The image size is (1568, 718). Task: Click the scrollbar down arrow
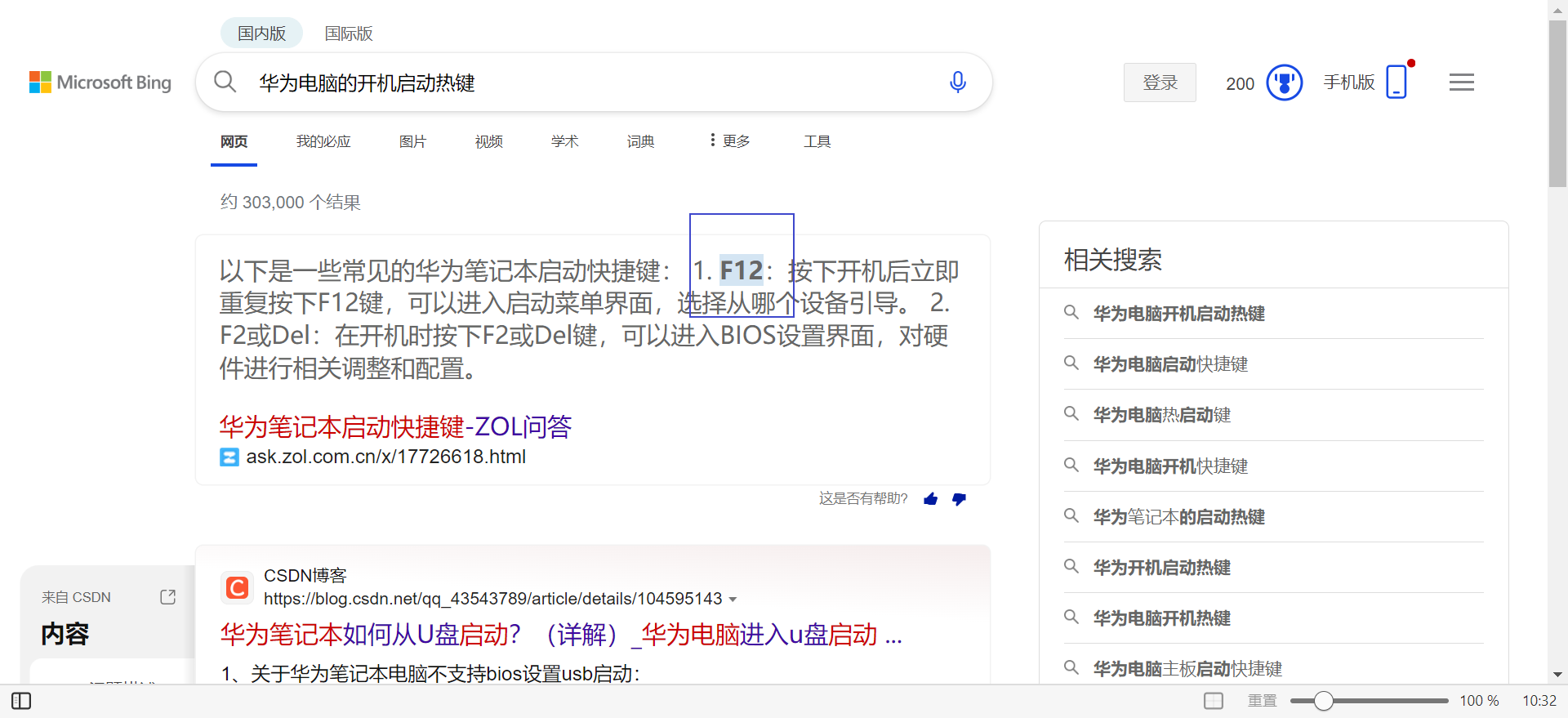tap(1557, 675)
